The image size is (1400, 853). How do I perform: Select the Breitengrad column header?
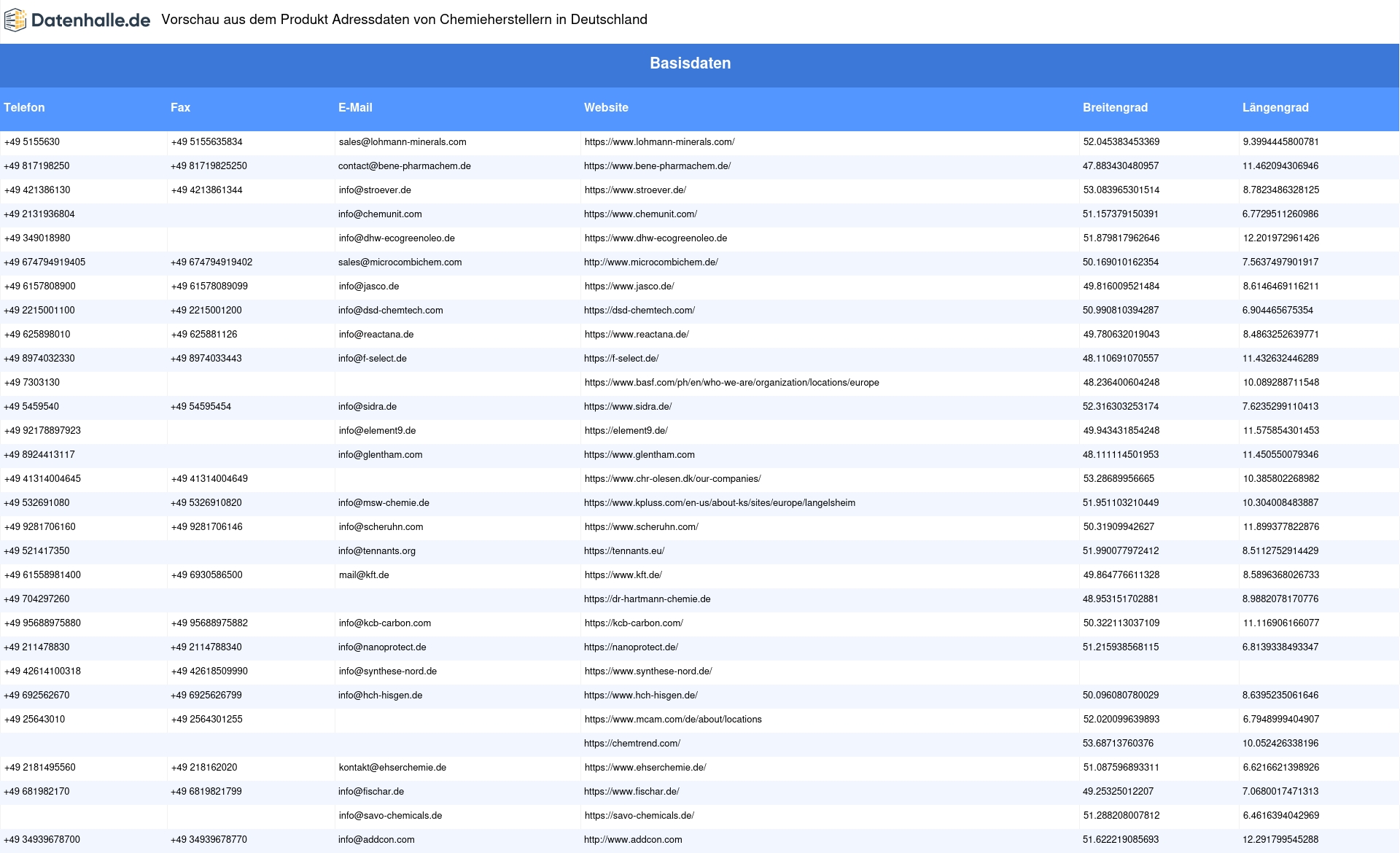(x=1115, y=107)
